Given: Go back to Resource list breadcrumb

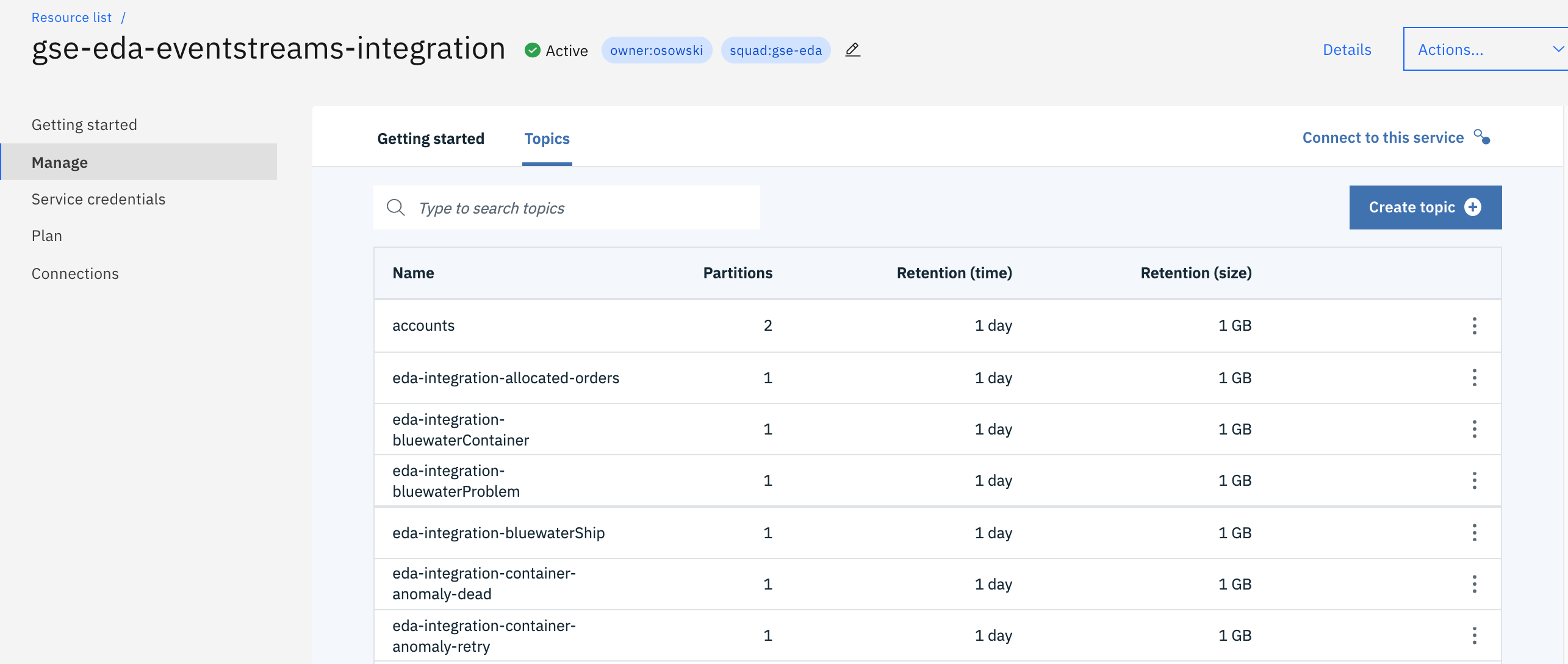Looking at the screenshot, I should 71,17.
